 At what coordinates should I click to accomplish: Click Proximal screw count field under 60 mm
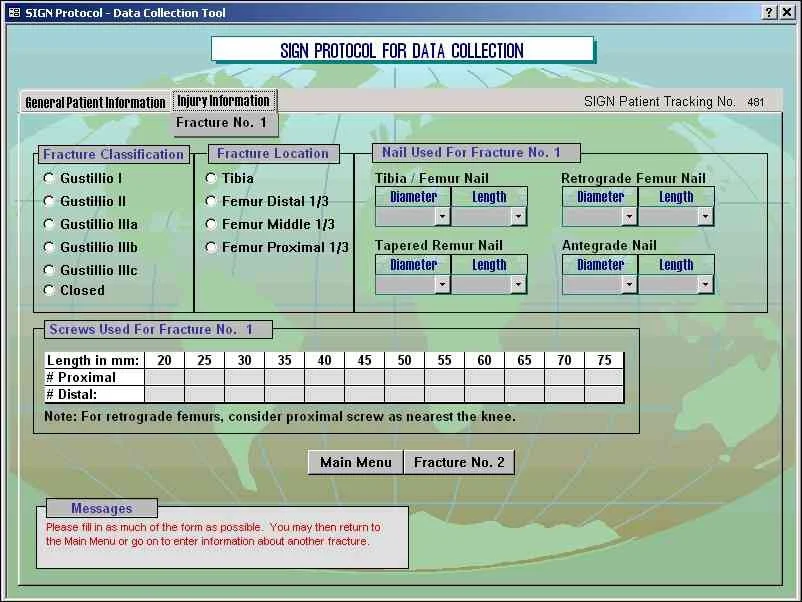tap(484, 377)
